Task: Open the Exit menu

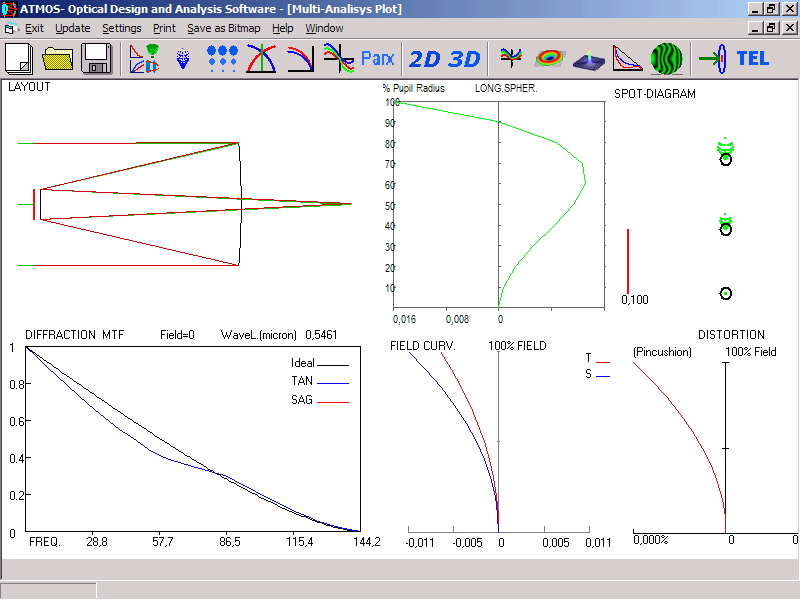Action: click(x=34, y=28)
